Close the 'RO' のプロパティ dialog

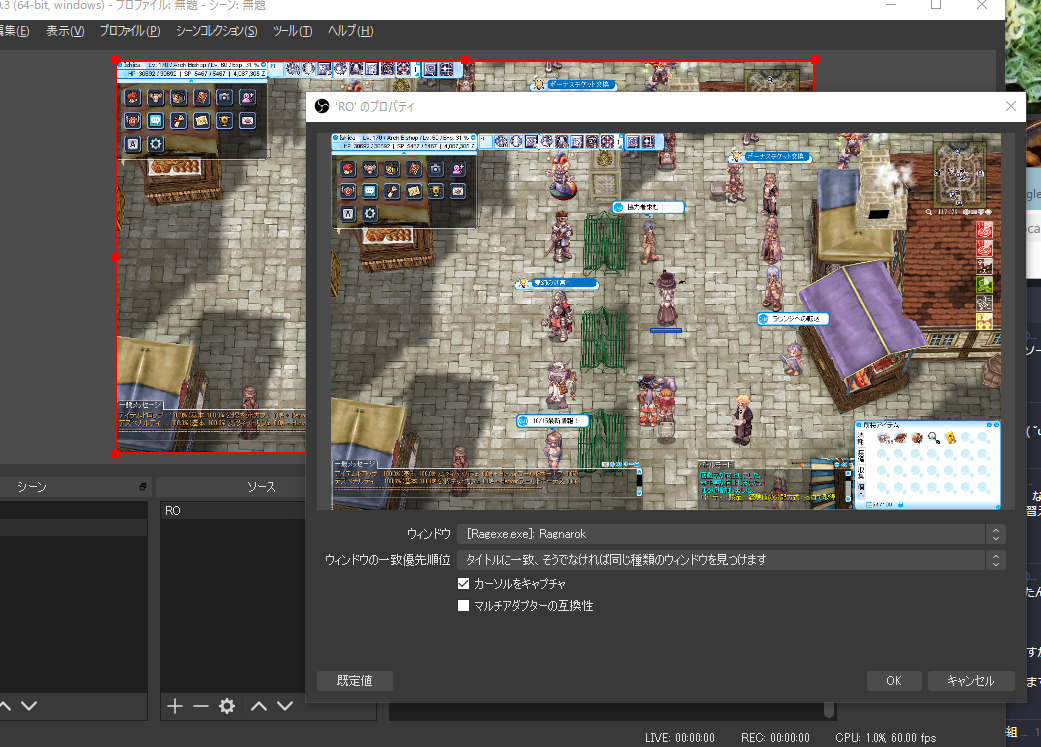pyautogui.click(x=1010, y=106)
